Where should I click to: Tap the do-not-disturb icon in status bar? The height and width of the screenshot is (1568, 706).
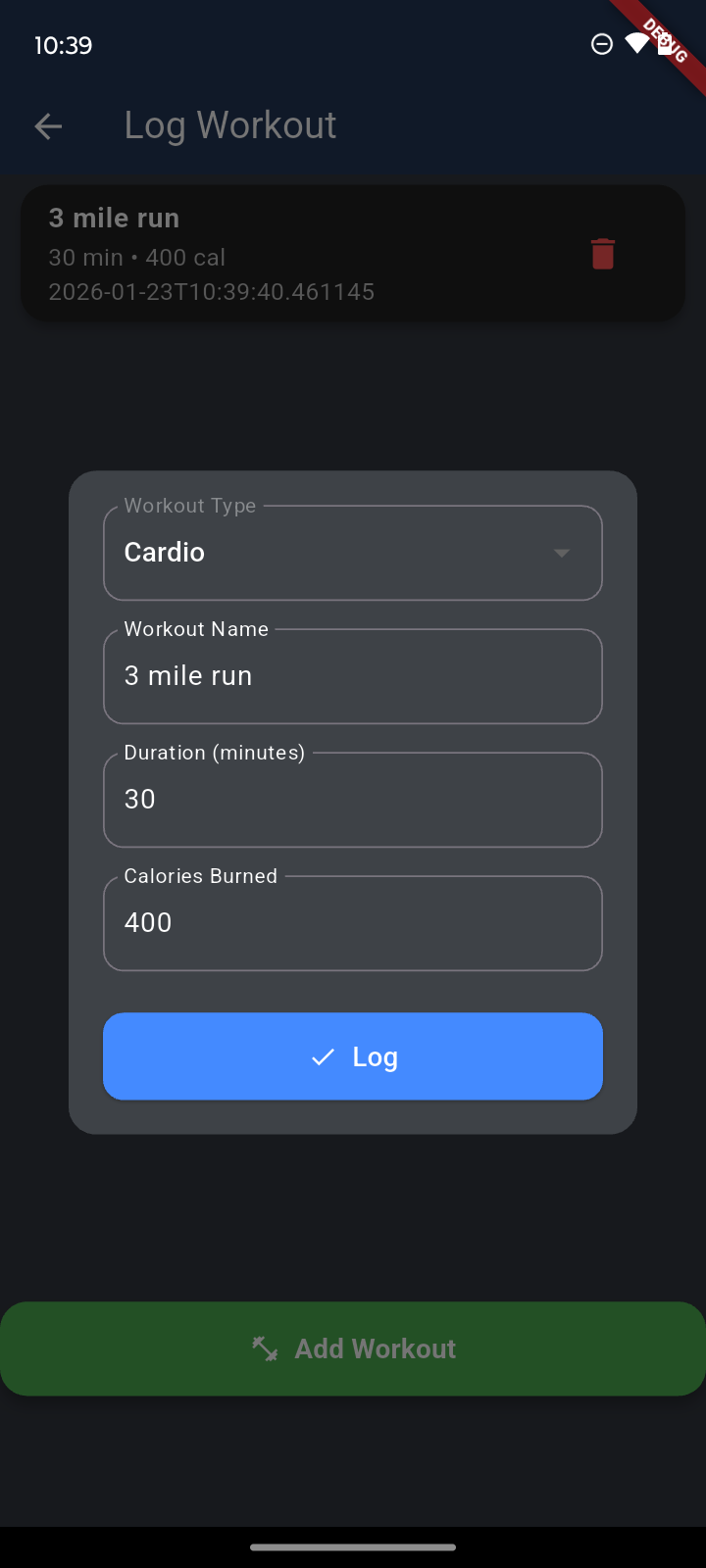[601, 43]
